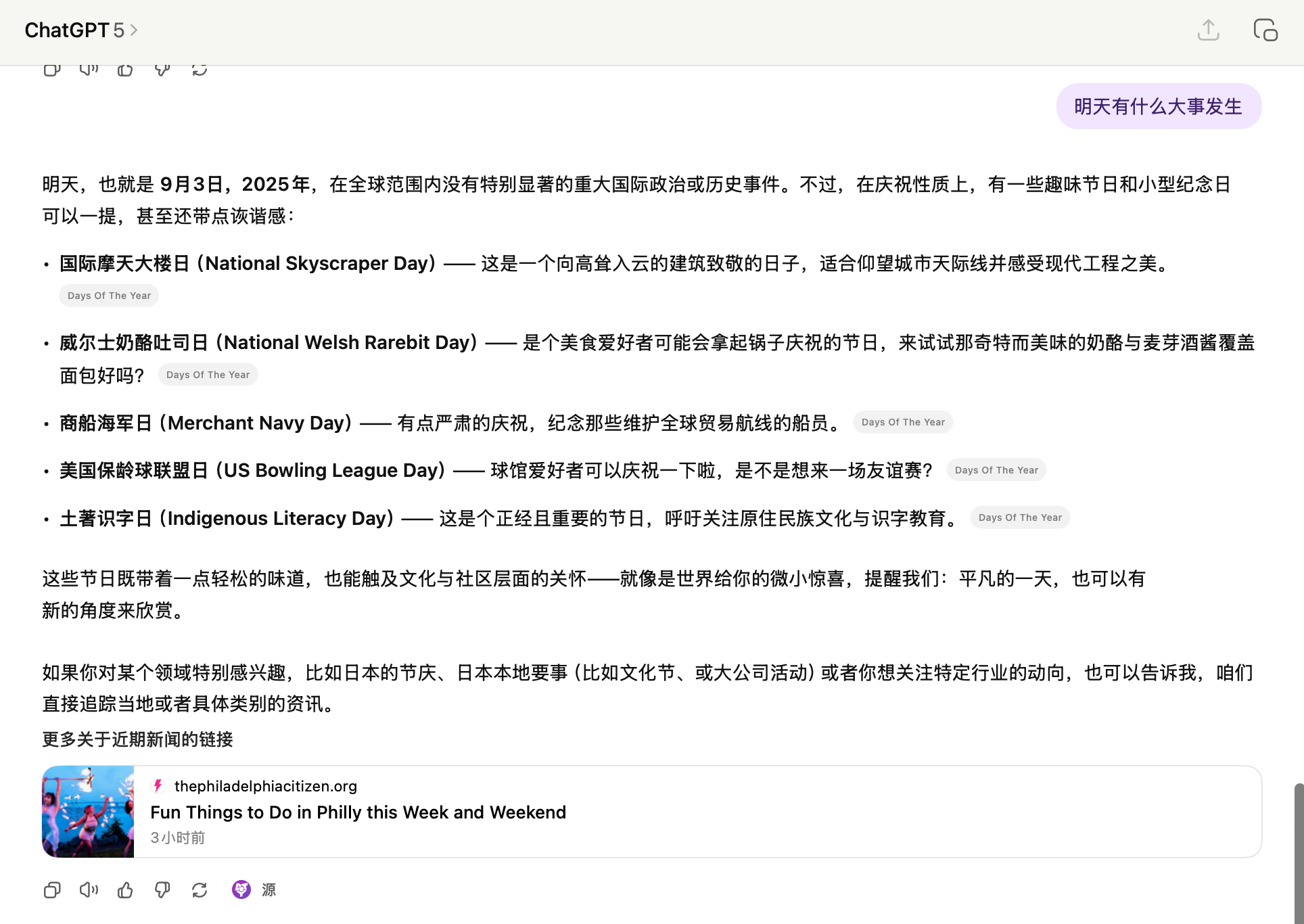Click the Philly article thumbnail image
The height and width of the screenshot is (924, 1304).
[x=88, y=812]
